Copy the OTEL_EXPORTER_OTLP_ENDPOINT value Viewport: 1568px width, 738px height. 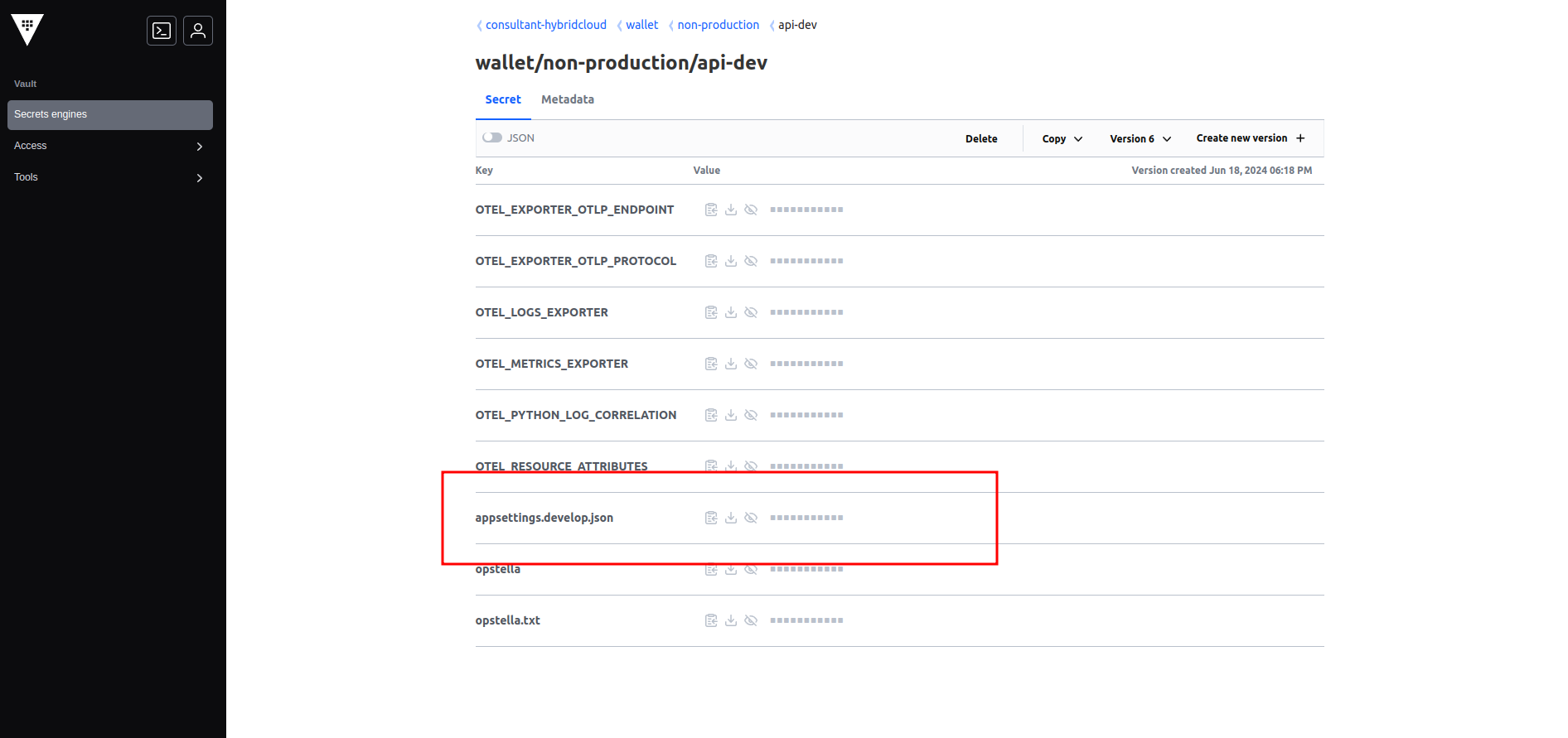(x=711, y=210)
